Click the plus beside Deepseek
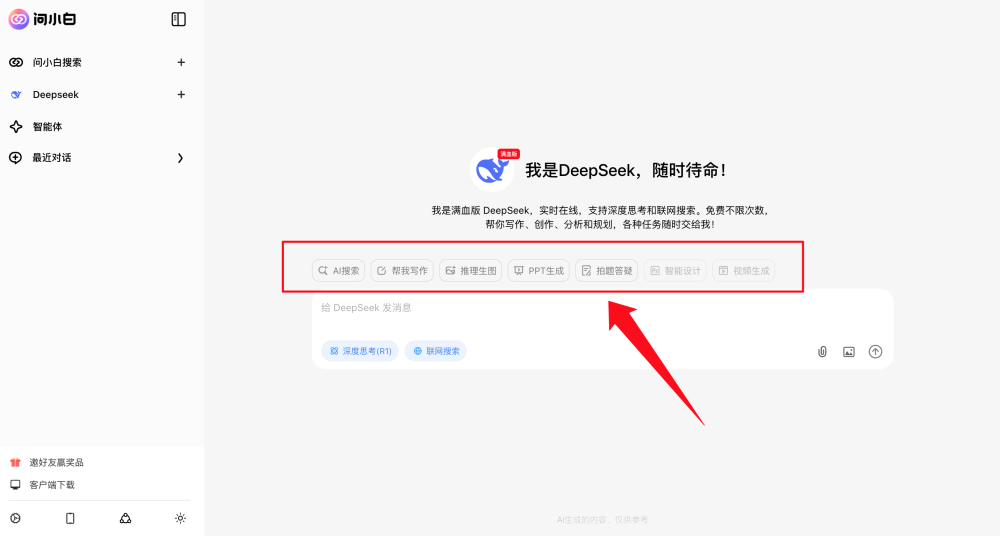 coord(181,94)
